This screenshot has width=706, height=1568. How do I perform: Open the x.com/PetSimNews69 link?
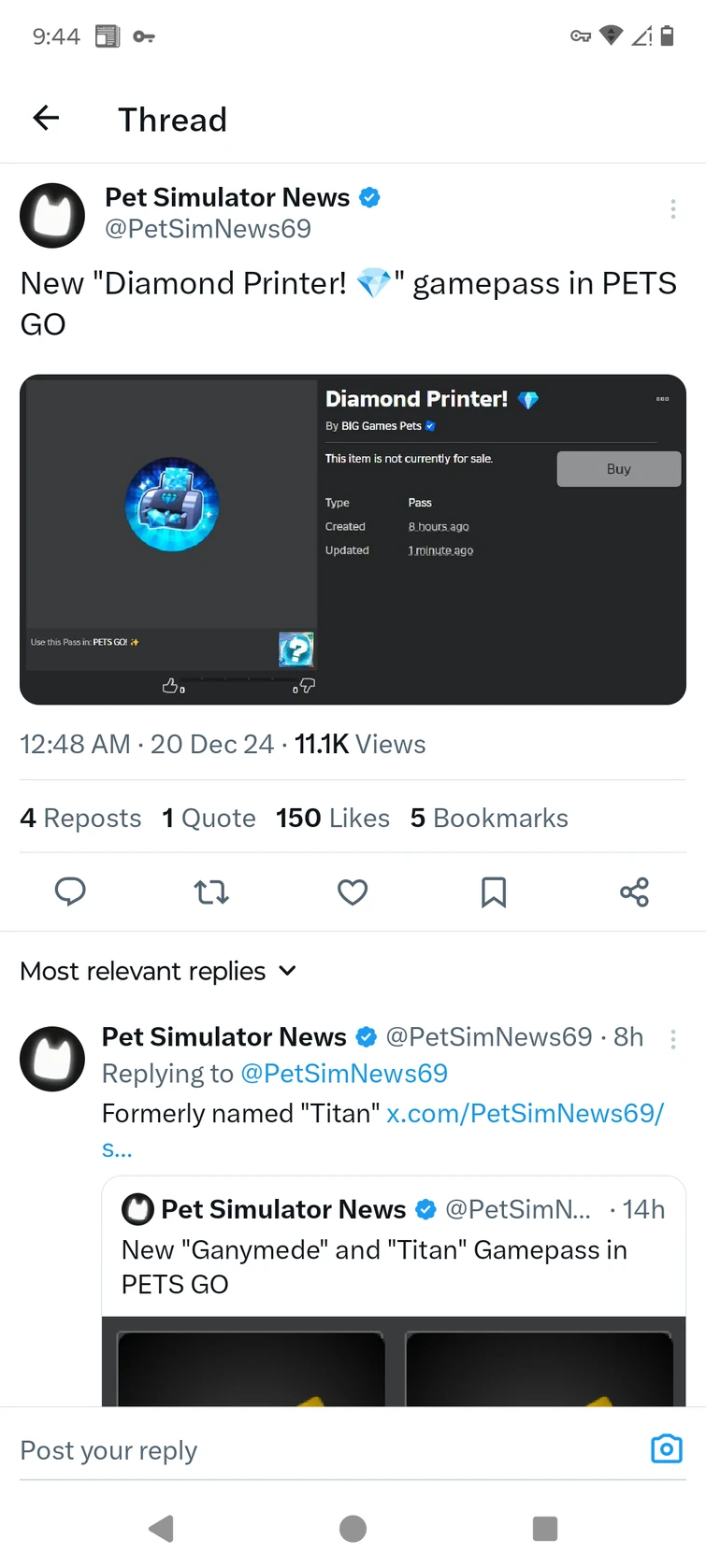[526, 1113]
